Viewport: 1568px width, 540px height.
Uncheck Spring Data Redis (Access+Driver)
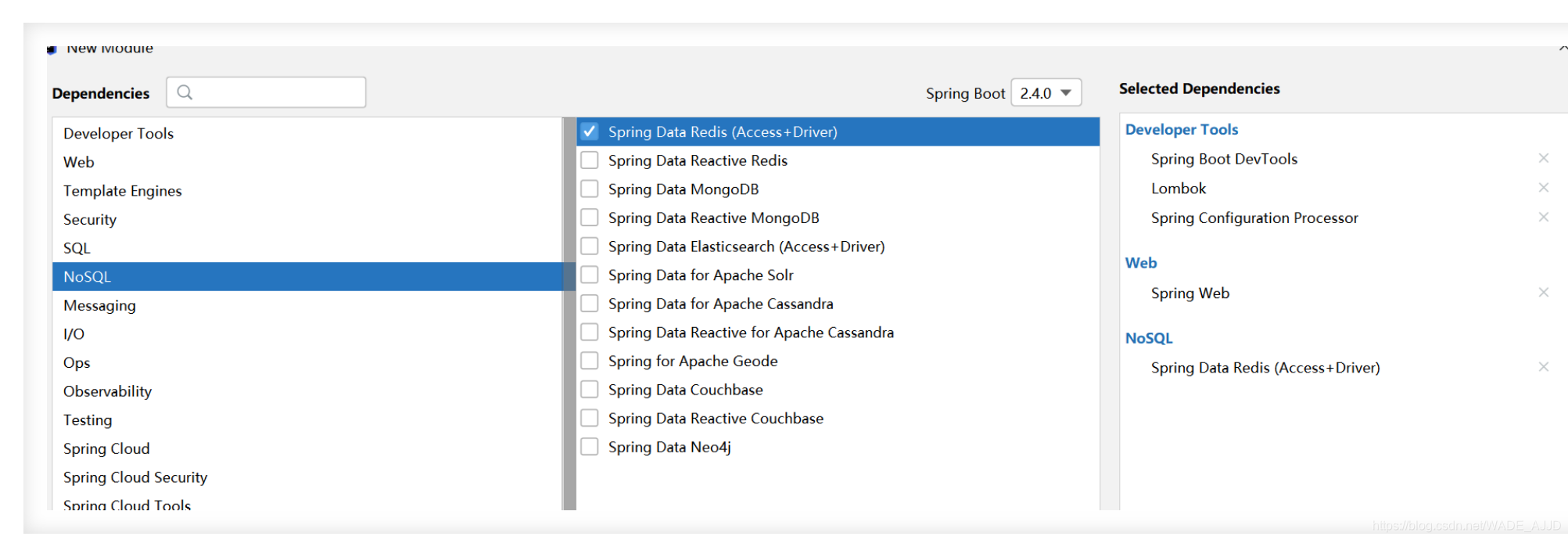(590, 131)
